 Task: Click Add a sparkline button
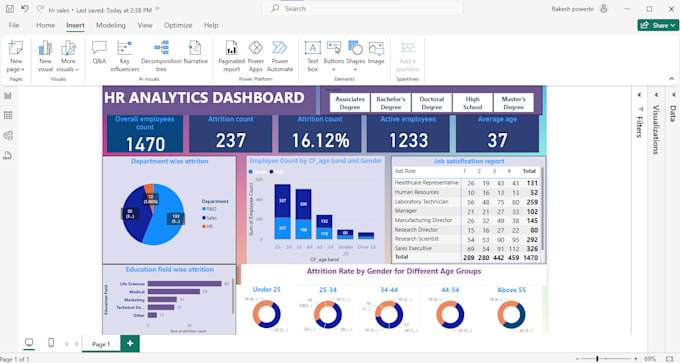(x=408, y=56)
